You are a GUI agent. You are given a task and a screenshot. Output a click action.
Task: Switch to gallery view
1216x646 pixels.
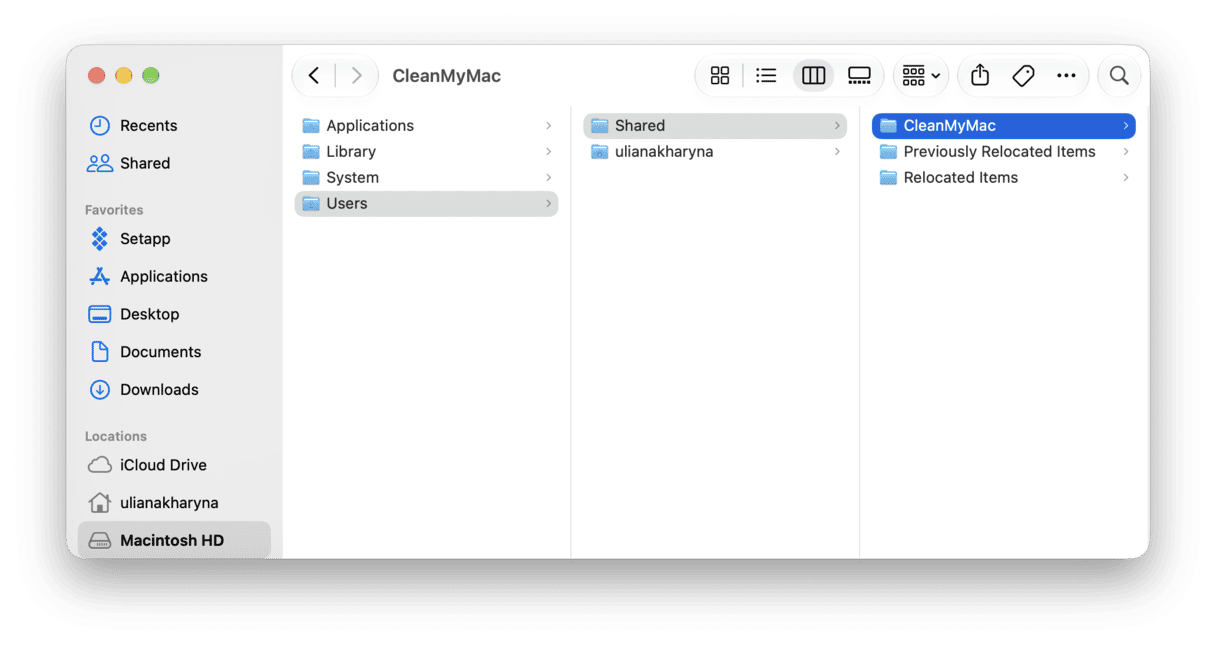coord(859,76)
